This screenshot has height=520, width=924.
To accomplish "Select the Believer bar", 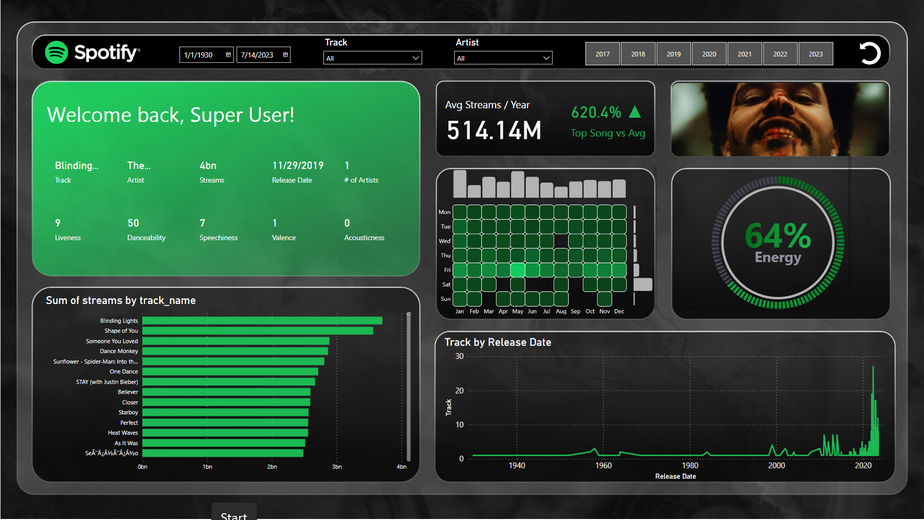I will pos(226,391).
